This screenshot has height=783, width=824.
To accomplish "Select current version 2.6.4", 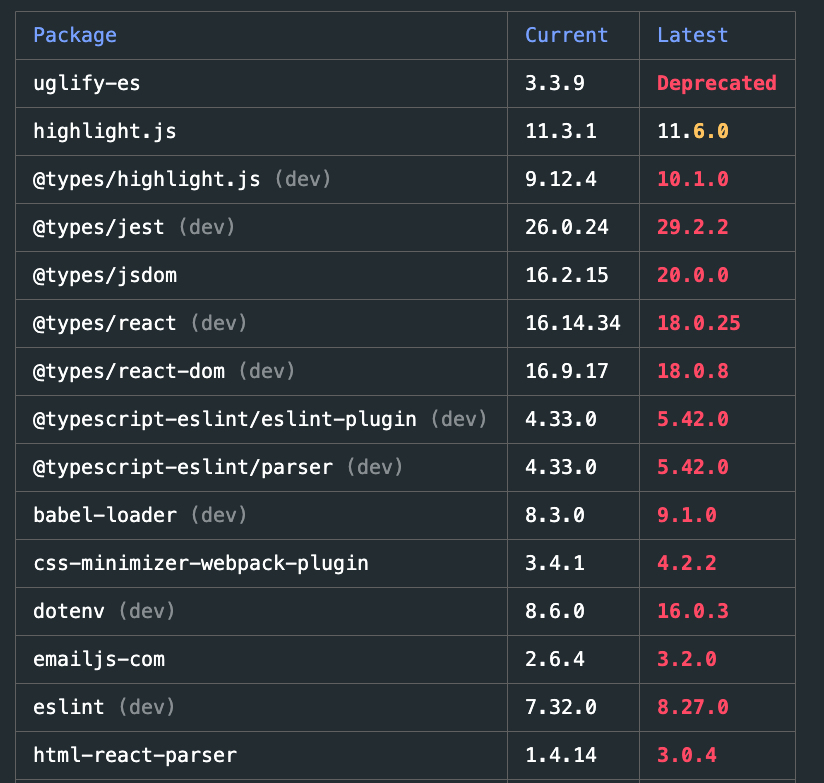I will click(555, 659).
